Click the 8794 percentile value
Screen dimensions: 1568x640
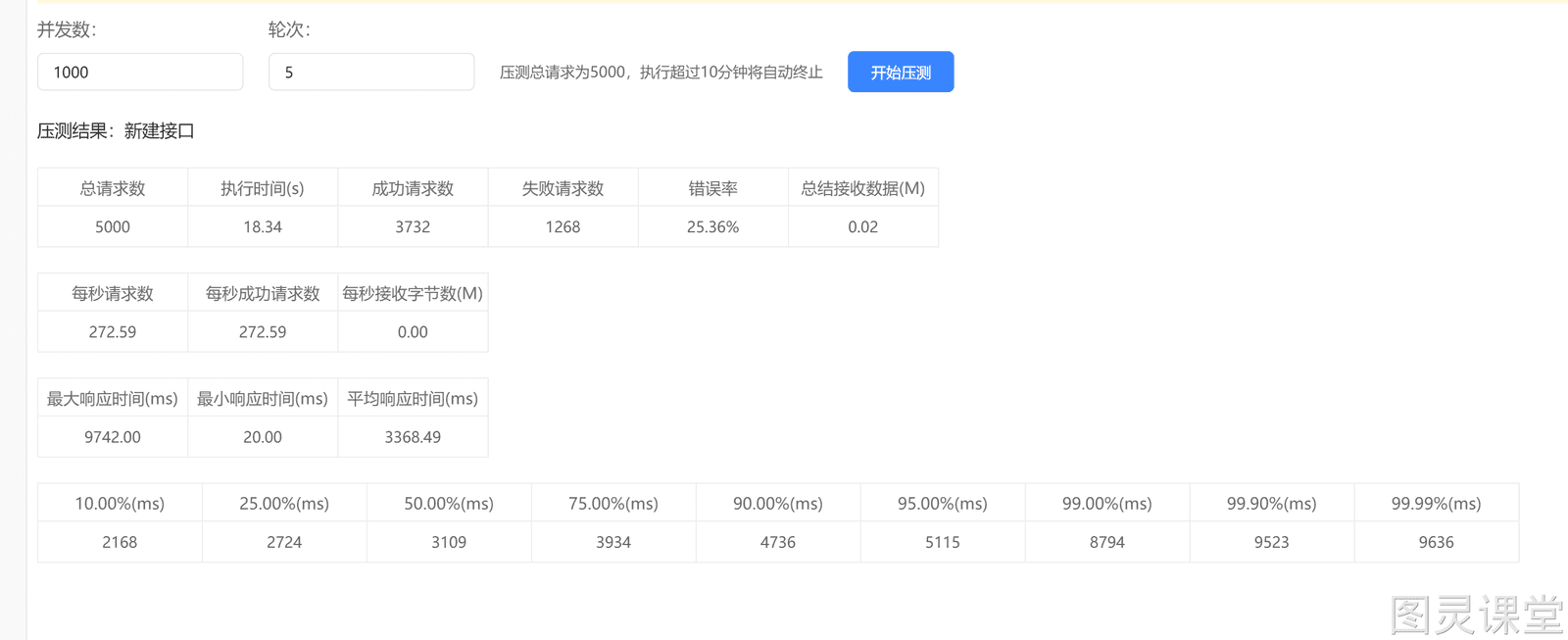pos(1107,542)
